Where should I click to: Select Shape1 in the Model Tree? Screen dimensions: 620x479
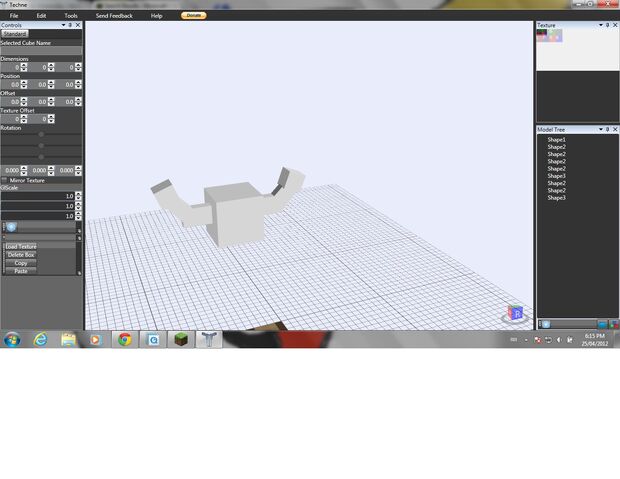(x=556, y=140)
